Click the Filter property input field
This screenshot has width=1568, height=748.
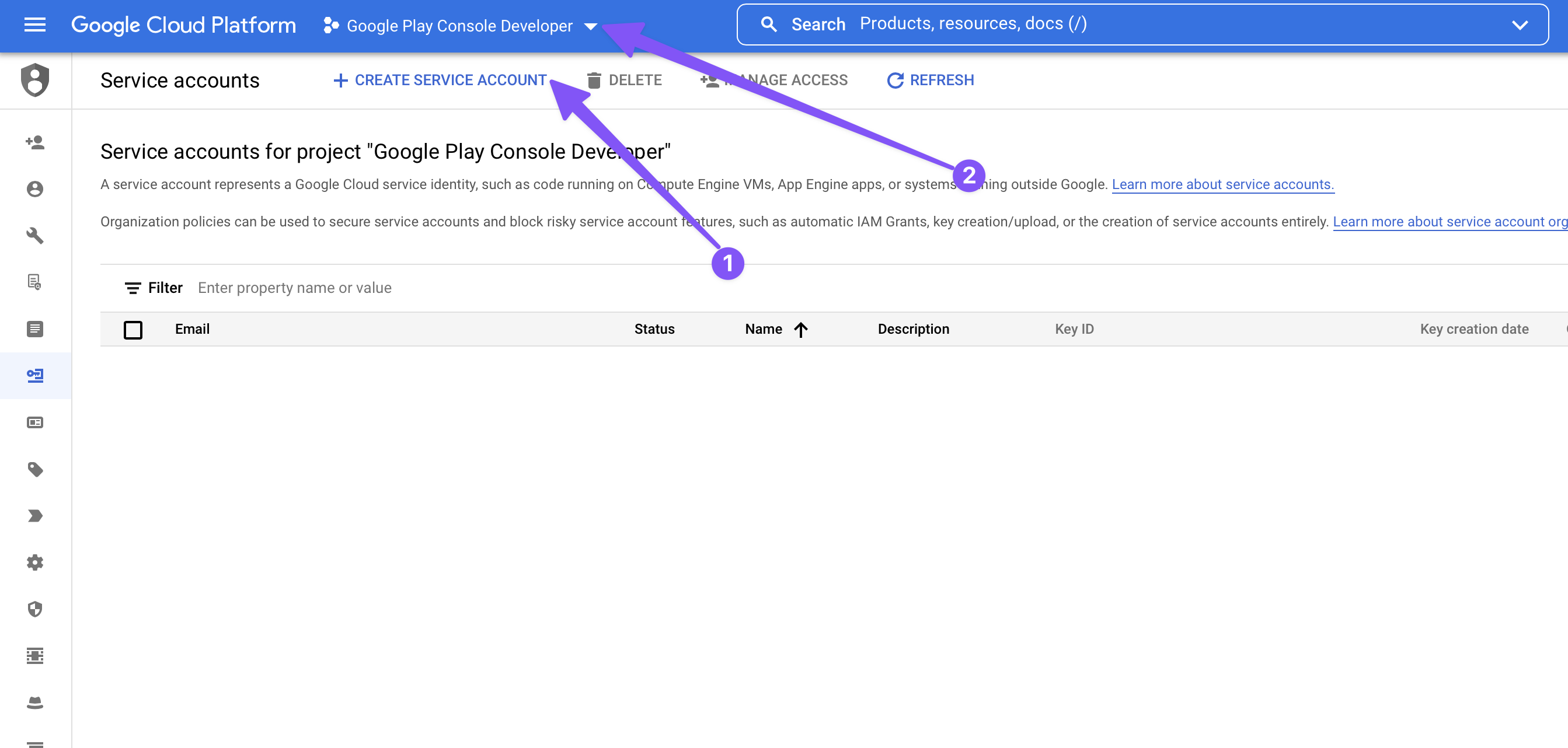[x=294, y=288]
